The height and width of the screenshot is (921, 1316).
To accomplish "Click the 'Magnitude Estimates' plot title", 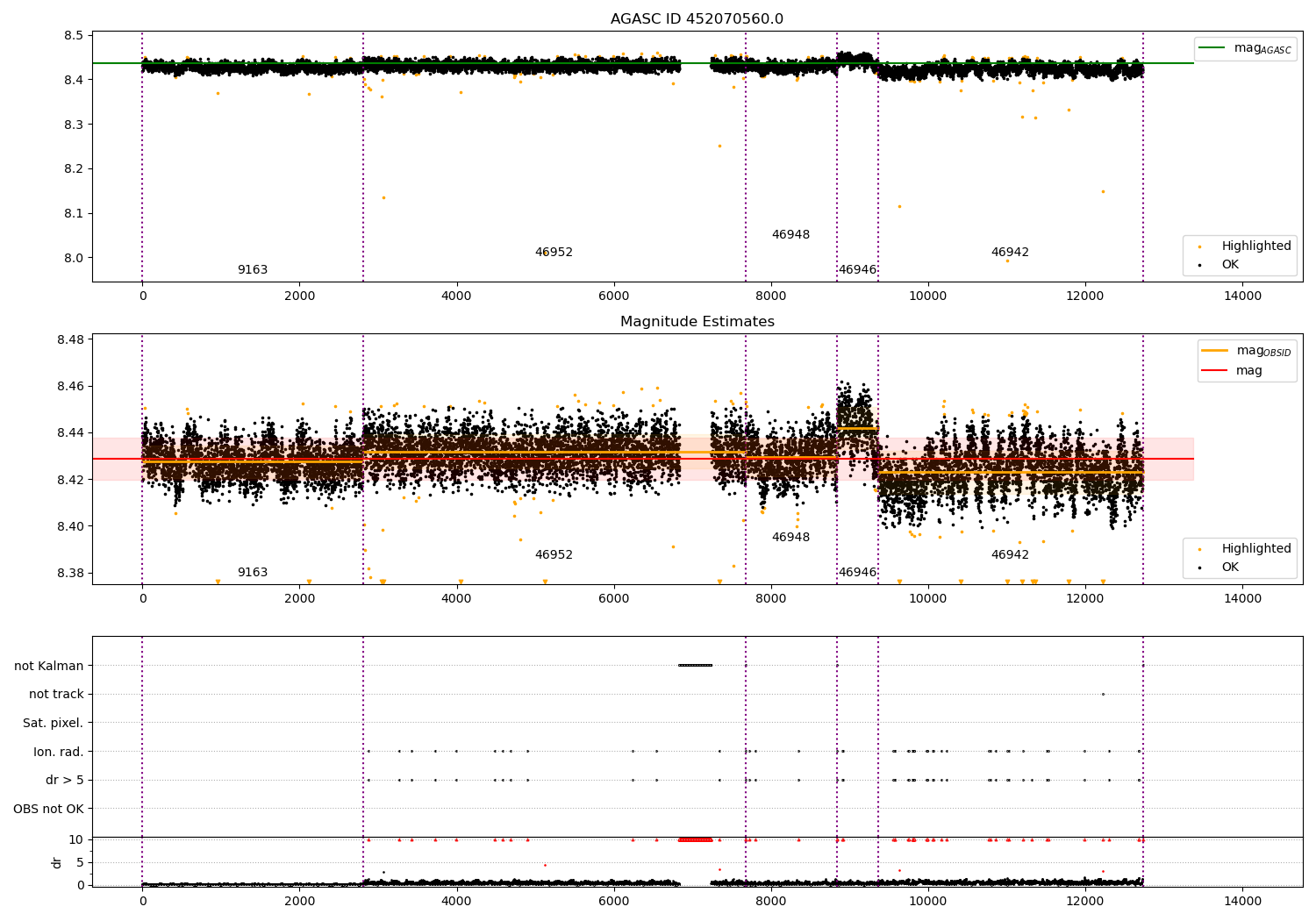I will click(697, 322).
